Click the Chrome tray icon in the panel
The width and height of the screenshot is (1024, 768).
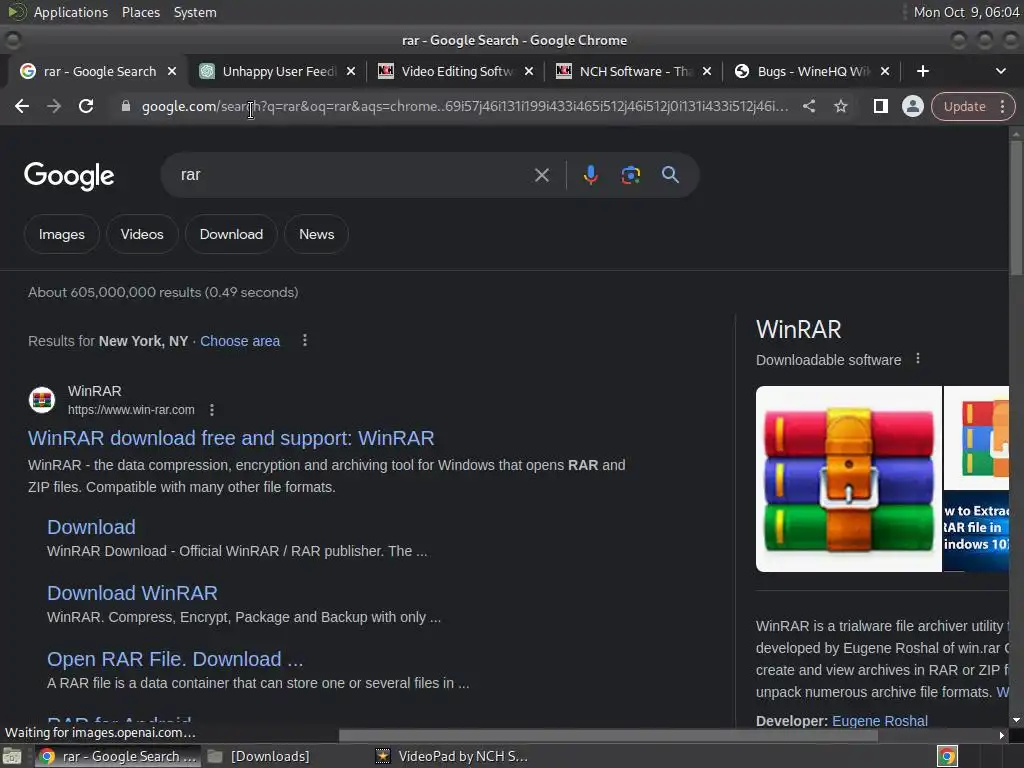946,756
